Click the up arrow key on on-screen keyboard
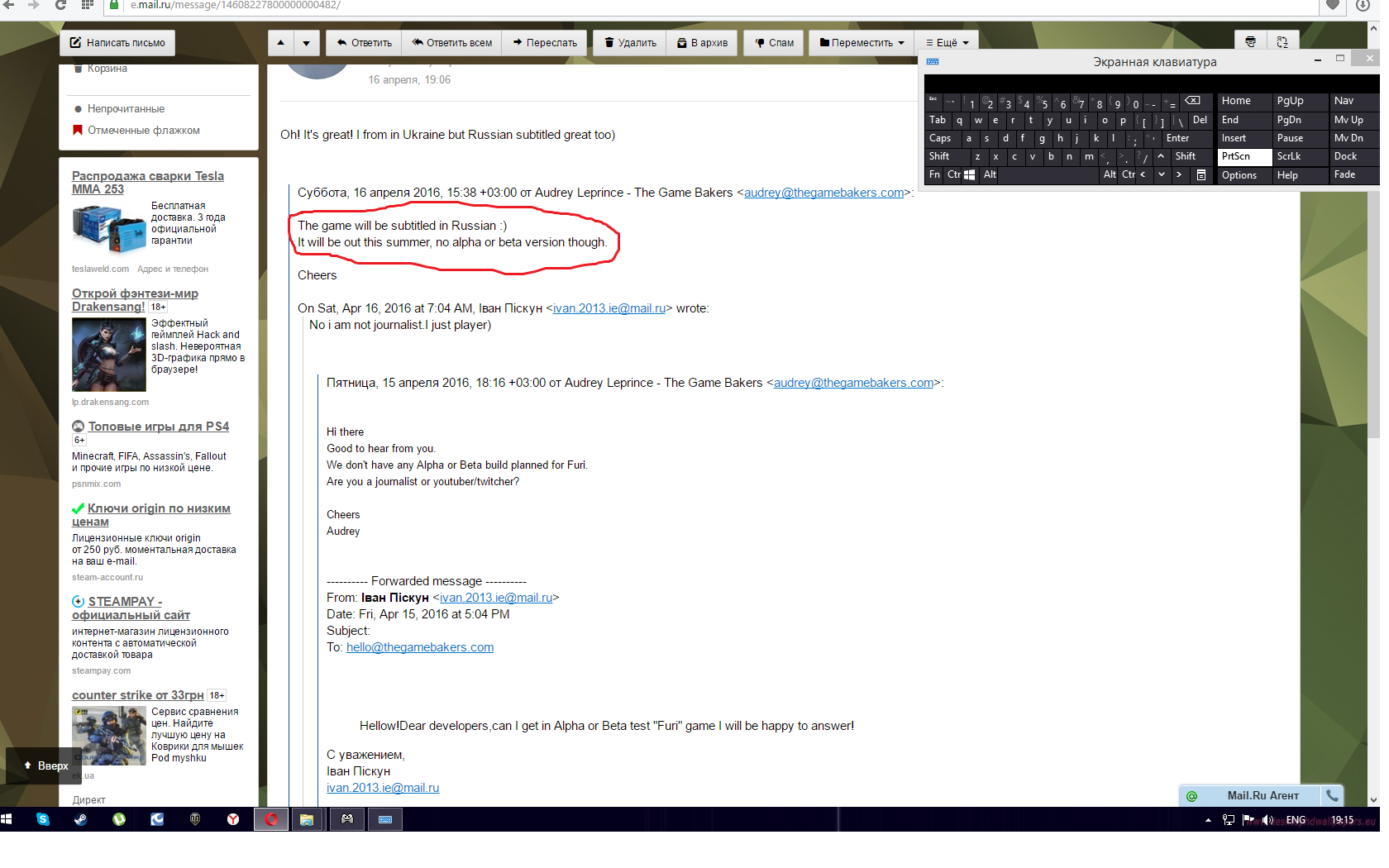This screenshot has width=1389, height=868. [x=1161, y=156]
